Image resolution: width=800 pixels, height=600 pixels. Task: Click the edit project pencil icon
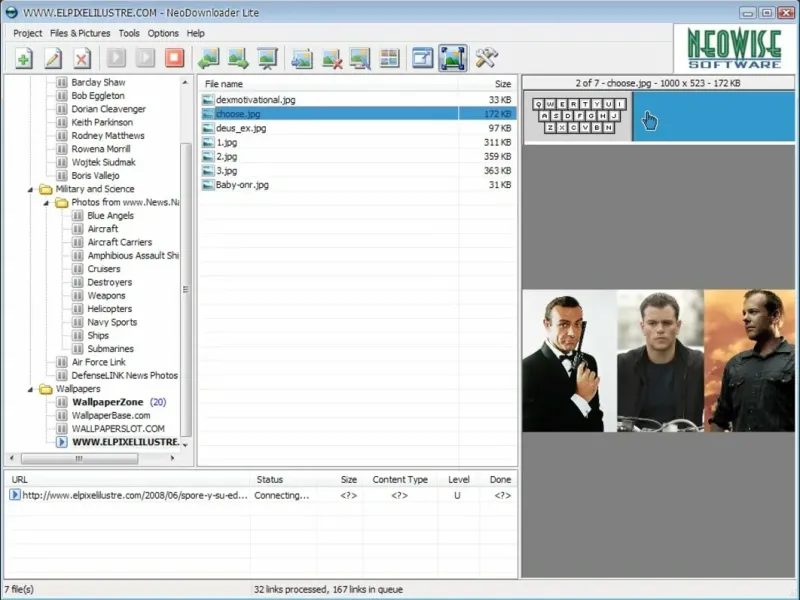click(53, 58)
